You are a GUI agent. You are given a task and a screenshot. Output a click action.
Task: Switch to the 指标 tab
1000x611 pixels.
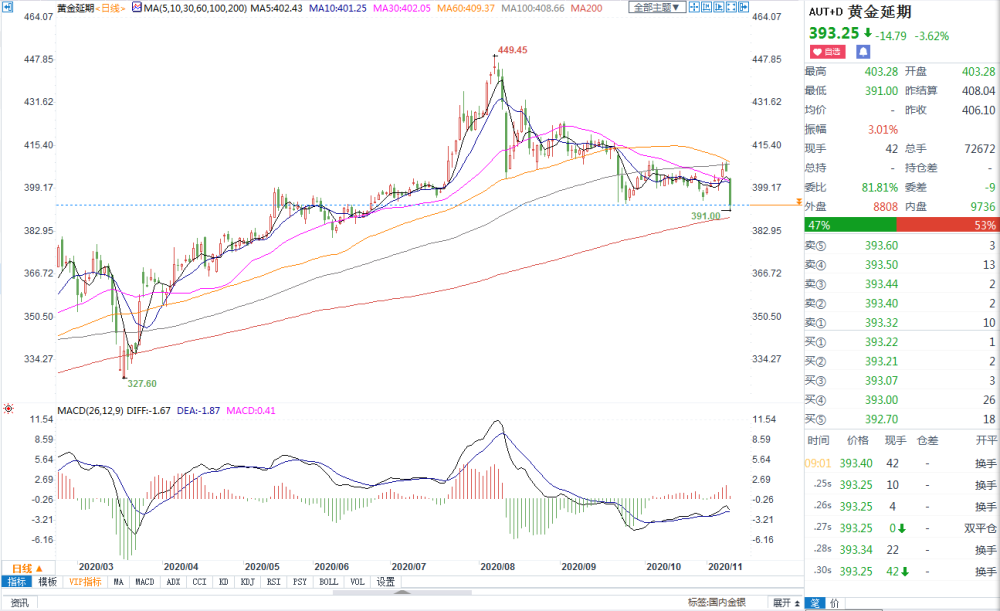tap(17, 582)
